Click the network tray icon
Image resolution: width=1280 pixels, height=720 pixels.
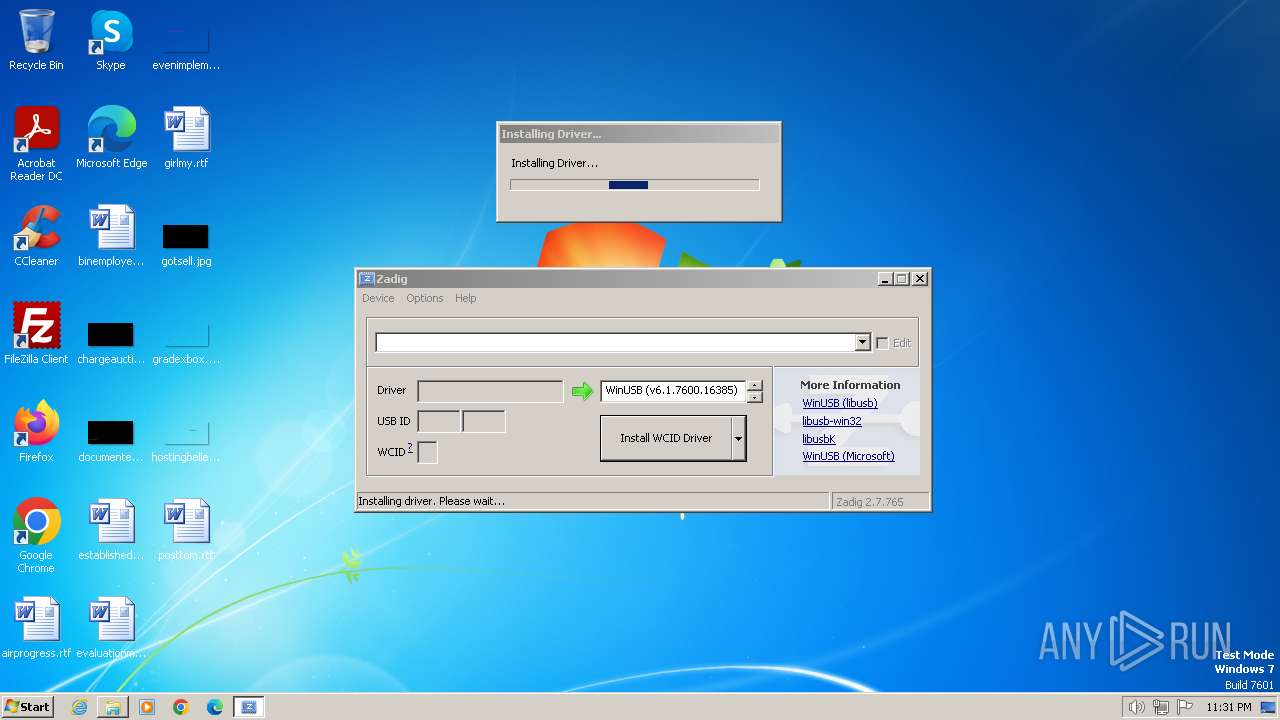point(1161,707)
